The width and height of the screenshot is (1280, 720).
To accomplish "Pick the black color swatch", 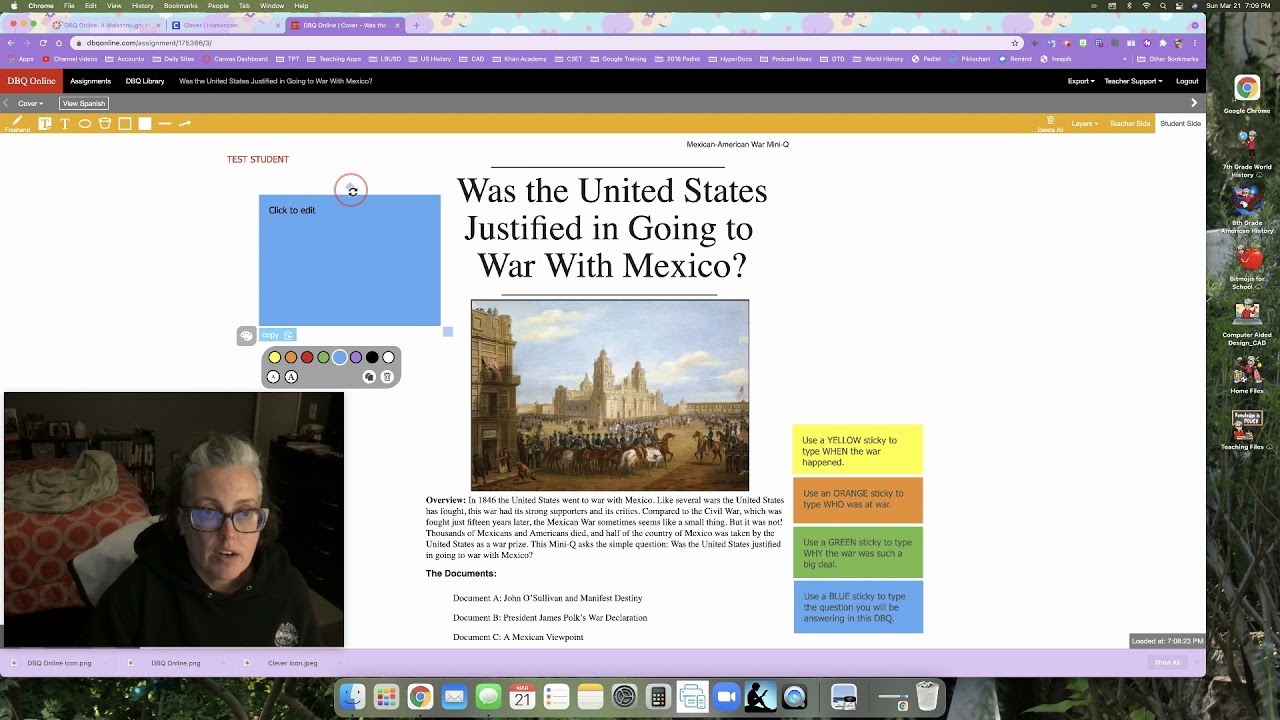I will [372, 357].
